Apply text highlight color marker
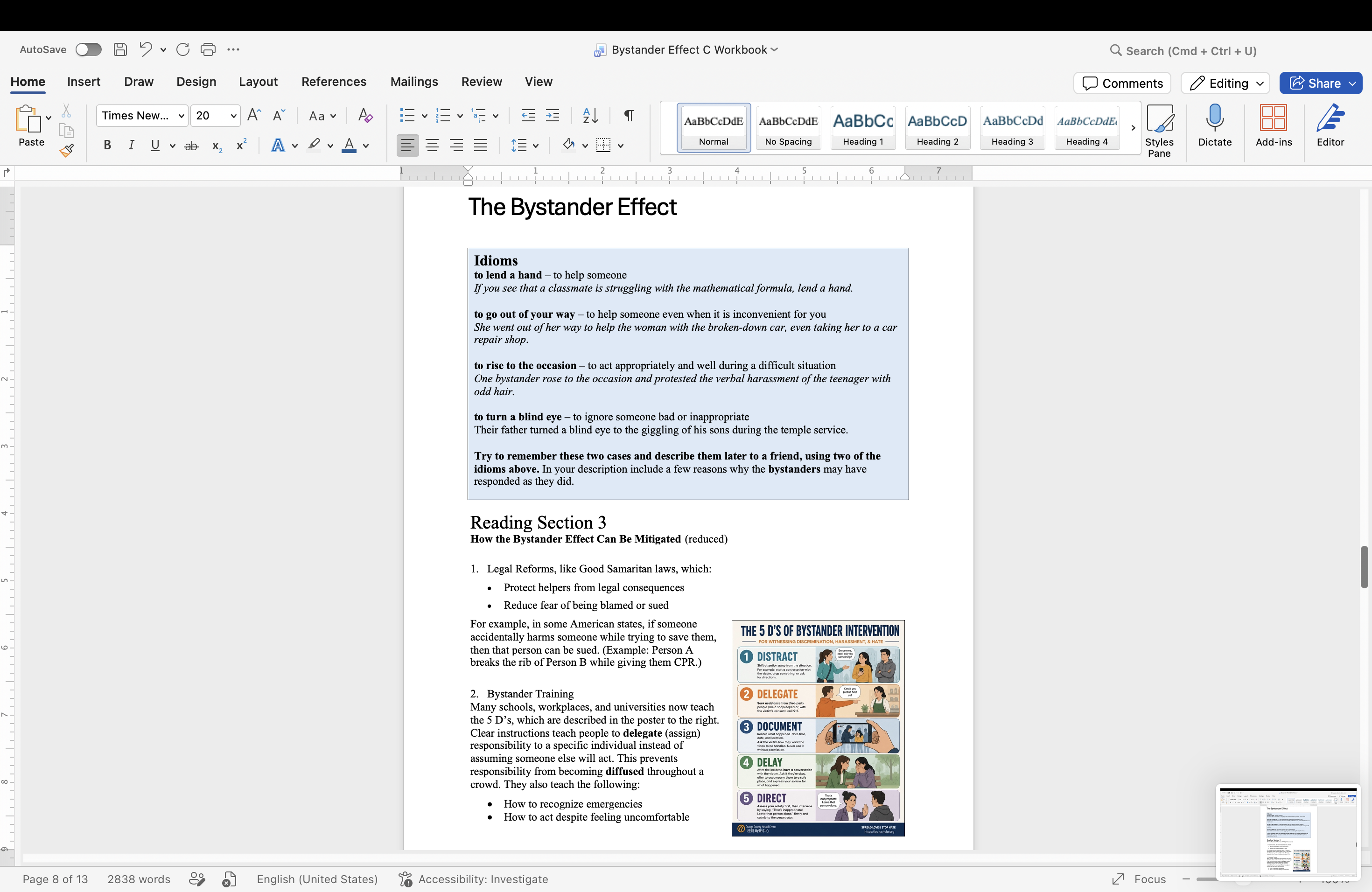 click(314, 145)
